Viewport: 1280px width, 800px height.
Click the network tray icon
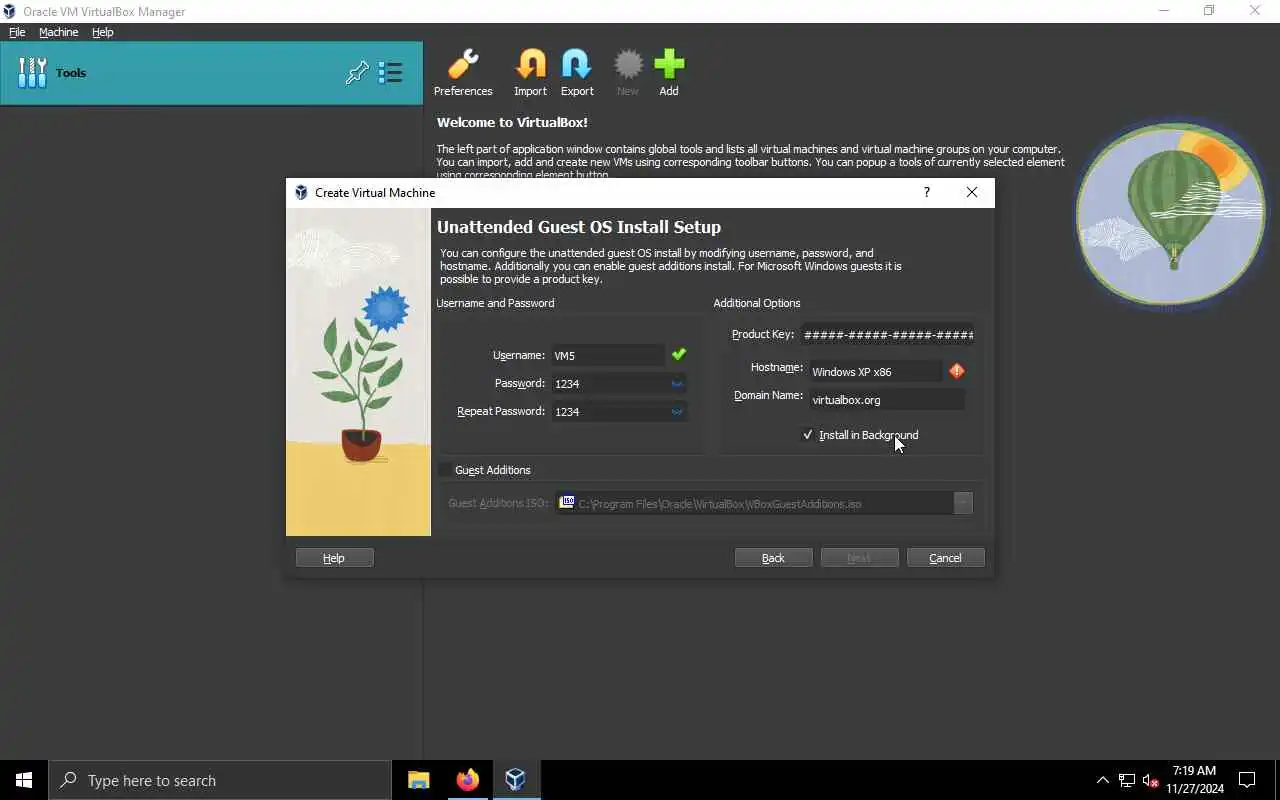tap(1127, 780)
